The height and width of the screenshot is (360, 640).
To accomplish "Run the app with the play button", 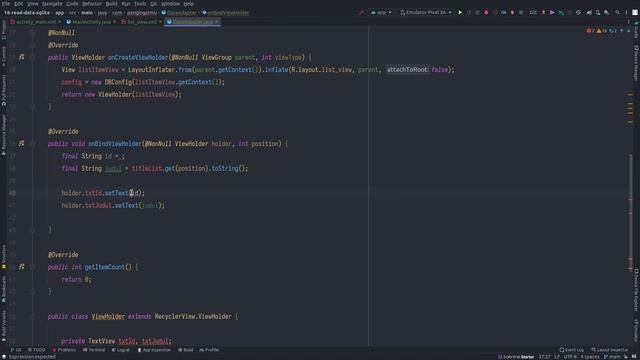I will tap(460, 13).
